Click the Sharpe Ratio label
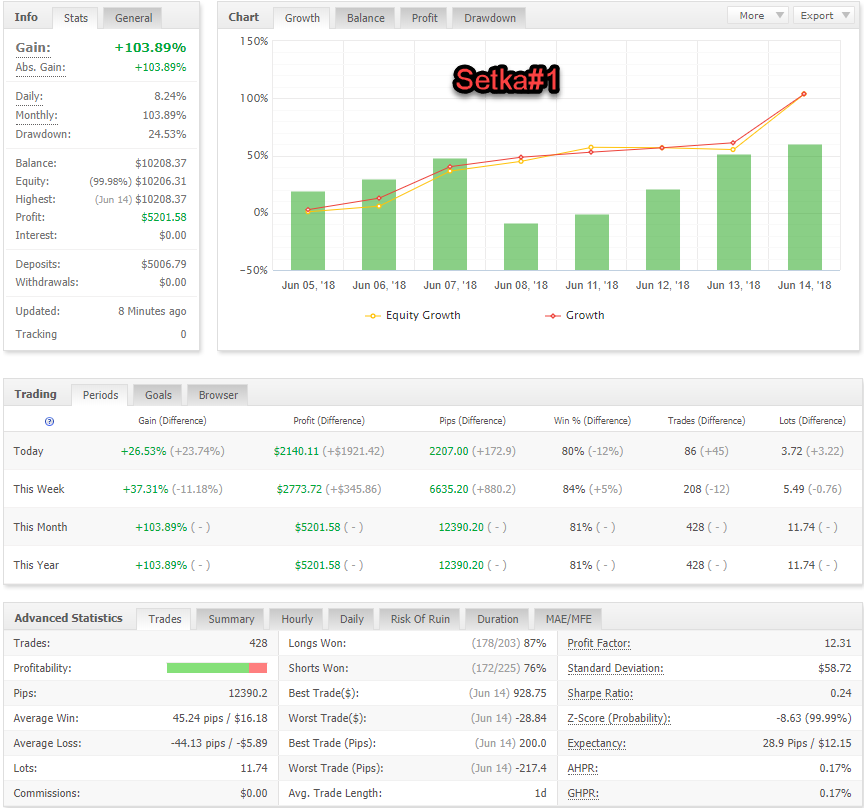864x808 pixels. point(600,693)
